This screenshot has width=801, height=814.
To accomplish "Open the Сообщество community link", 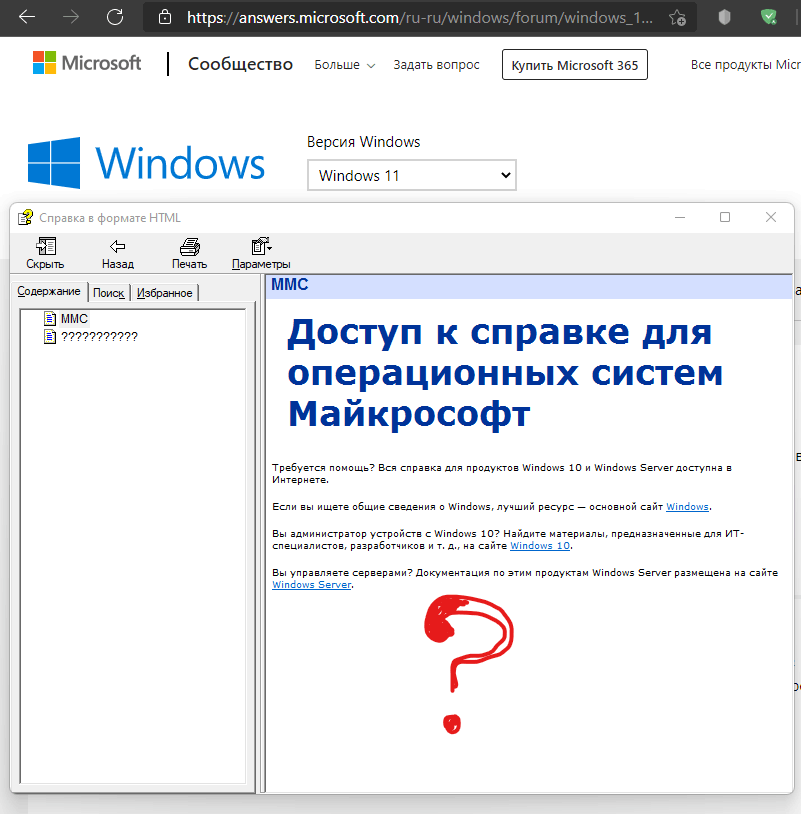I will click(240, 64).
